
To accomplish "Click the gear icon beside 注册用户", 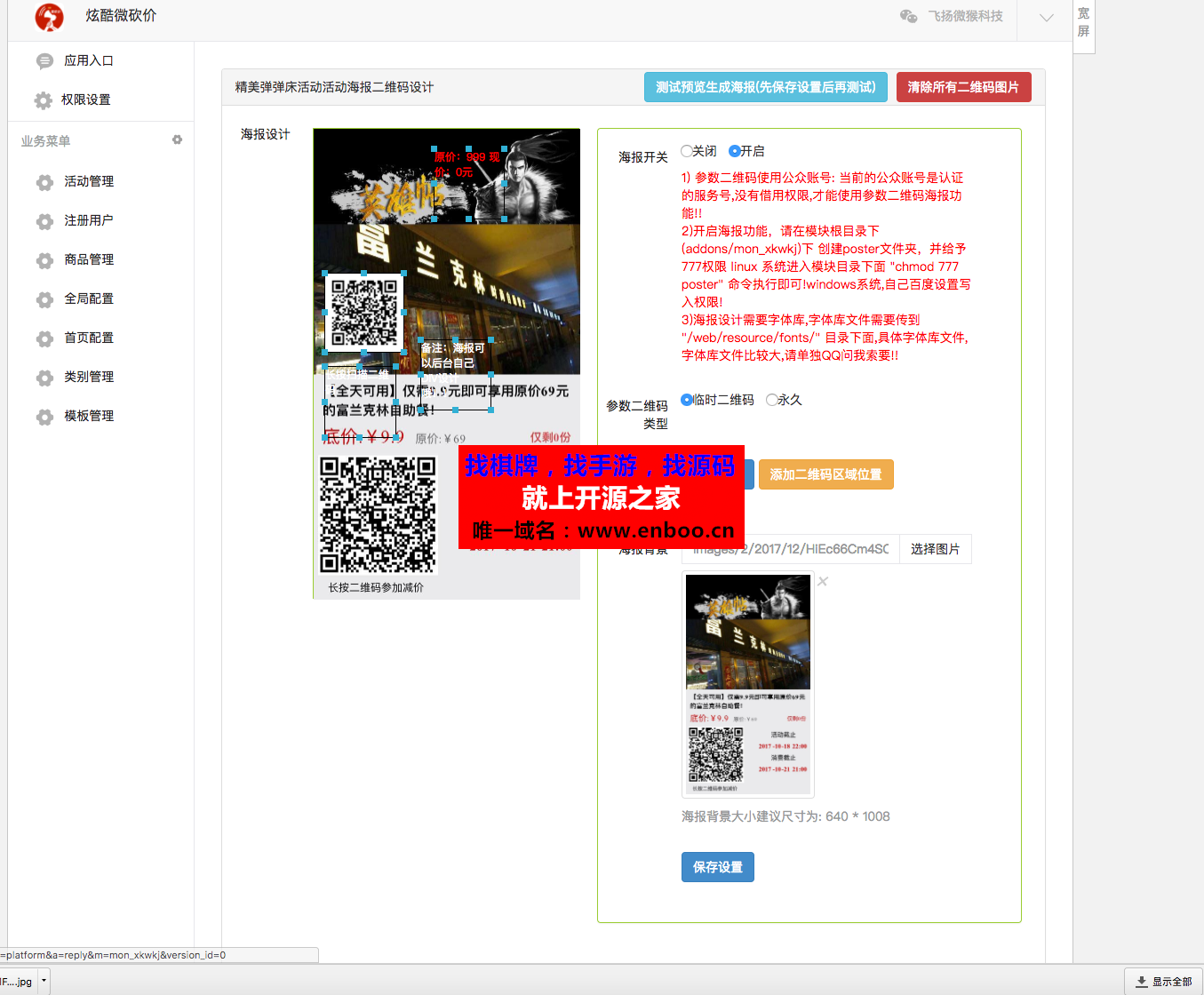I will pyautogui.click(x=44, y=221).
